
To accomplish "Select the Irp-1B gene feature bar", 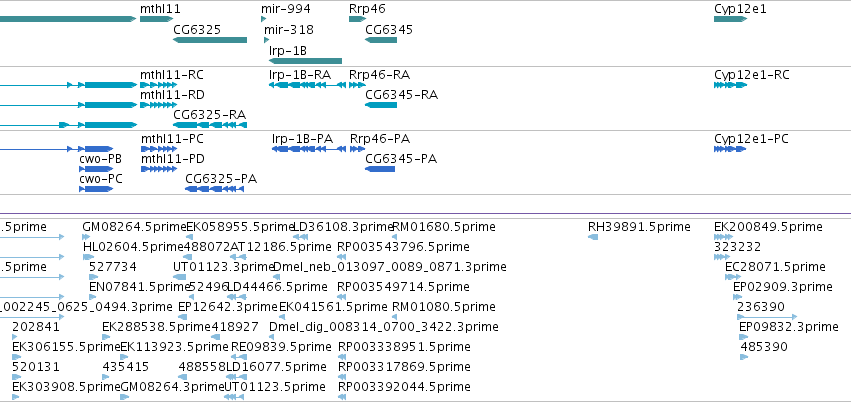I will pos(306,61).
